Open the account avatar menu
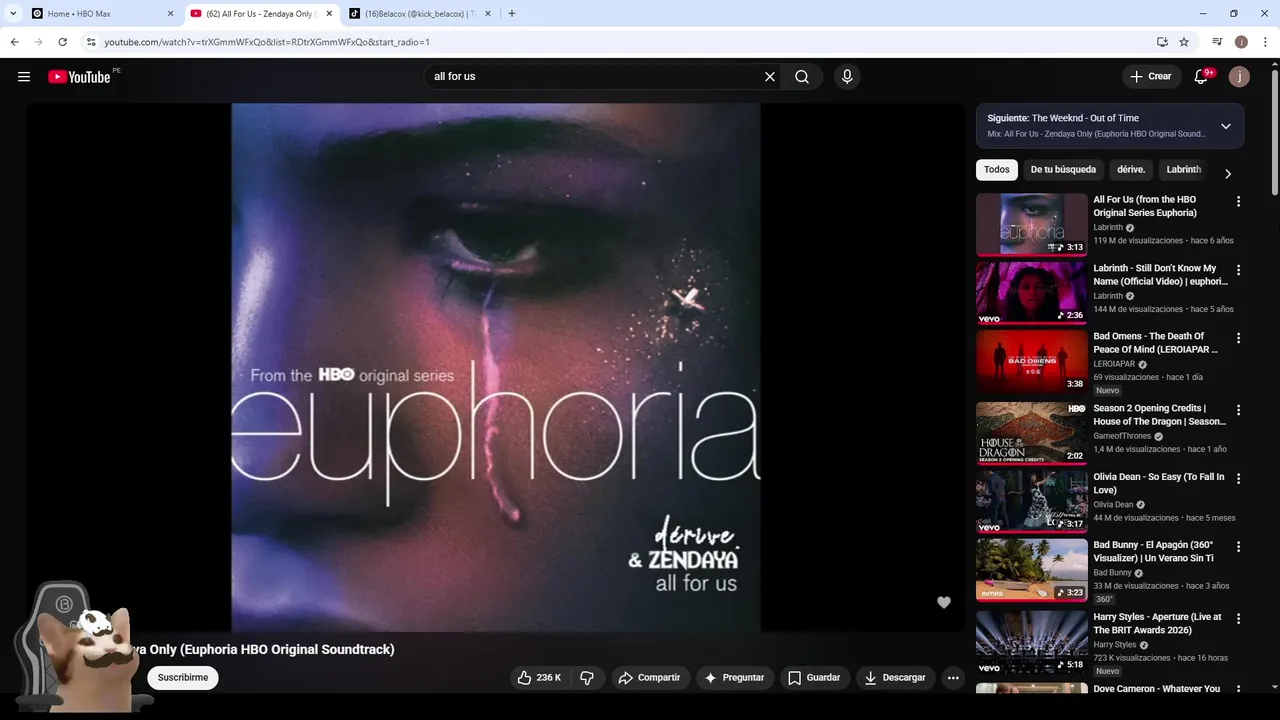This screenshot has width=1280, height=720. 1239,77
